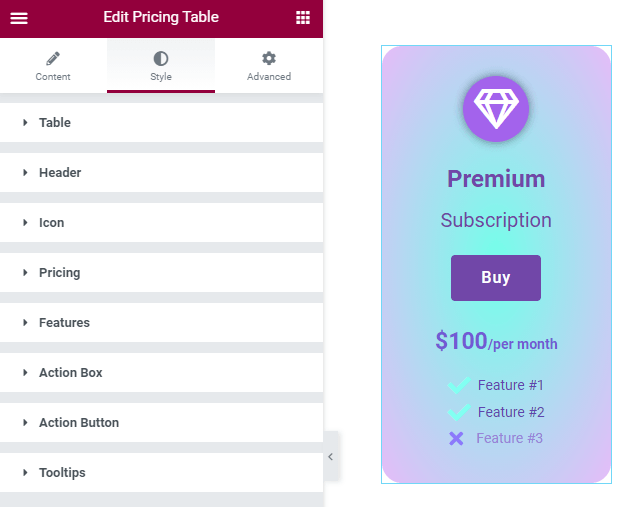The width and height of the screenshot is (627, 507).
Task: Expand the Features section
Action: 162,322
